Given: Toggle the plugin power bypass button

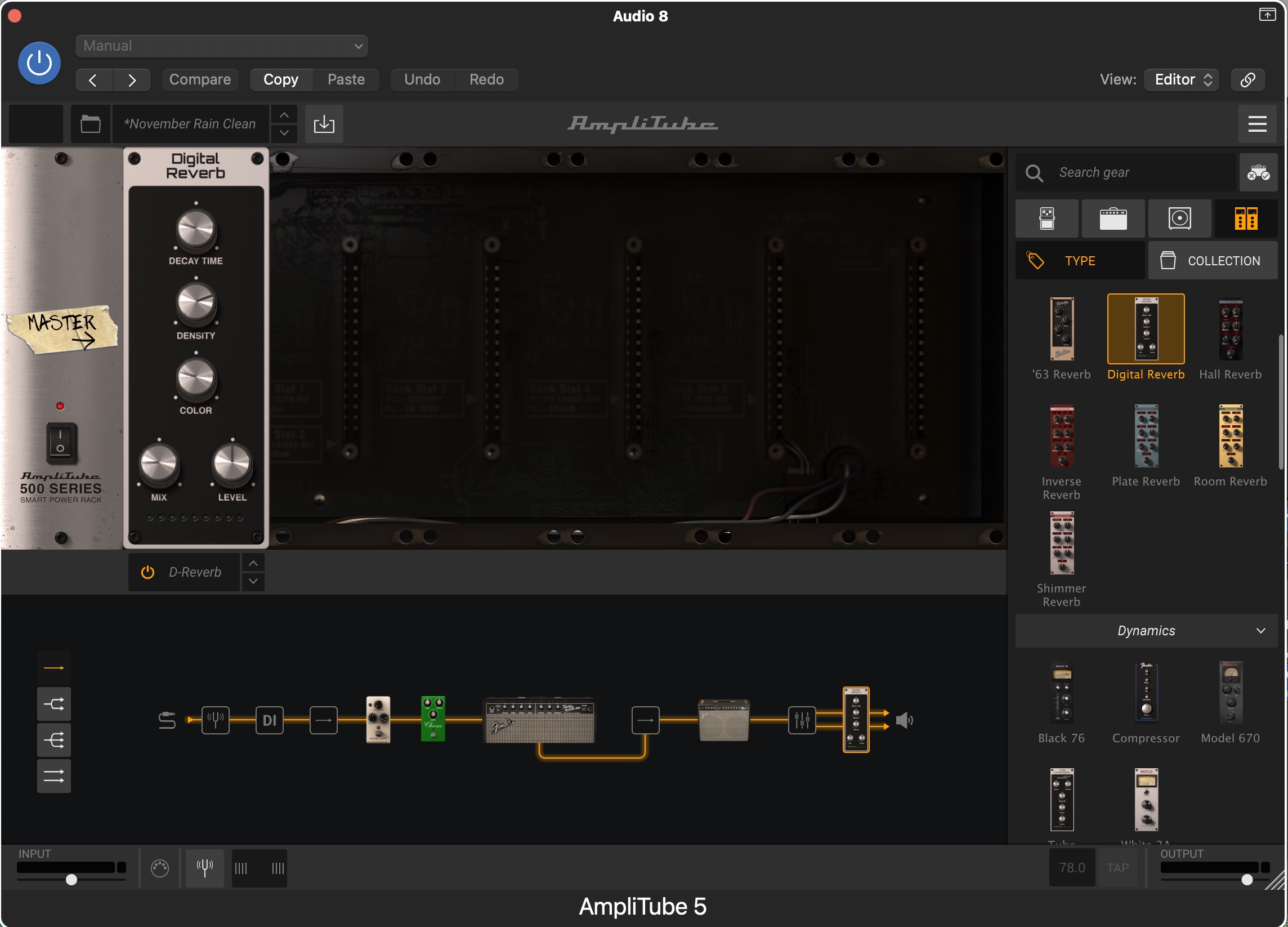Looking at the screenshot, I should pos(39,63).
